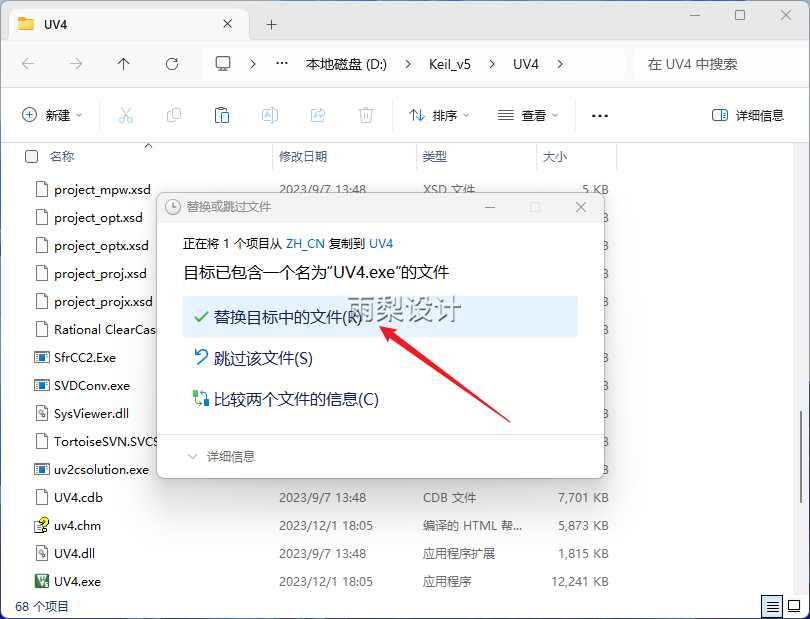Viewport: 810px width, 619px height.
Task: Open the Share icon in the toolbar
Action: (x=317, y=115)
